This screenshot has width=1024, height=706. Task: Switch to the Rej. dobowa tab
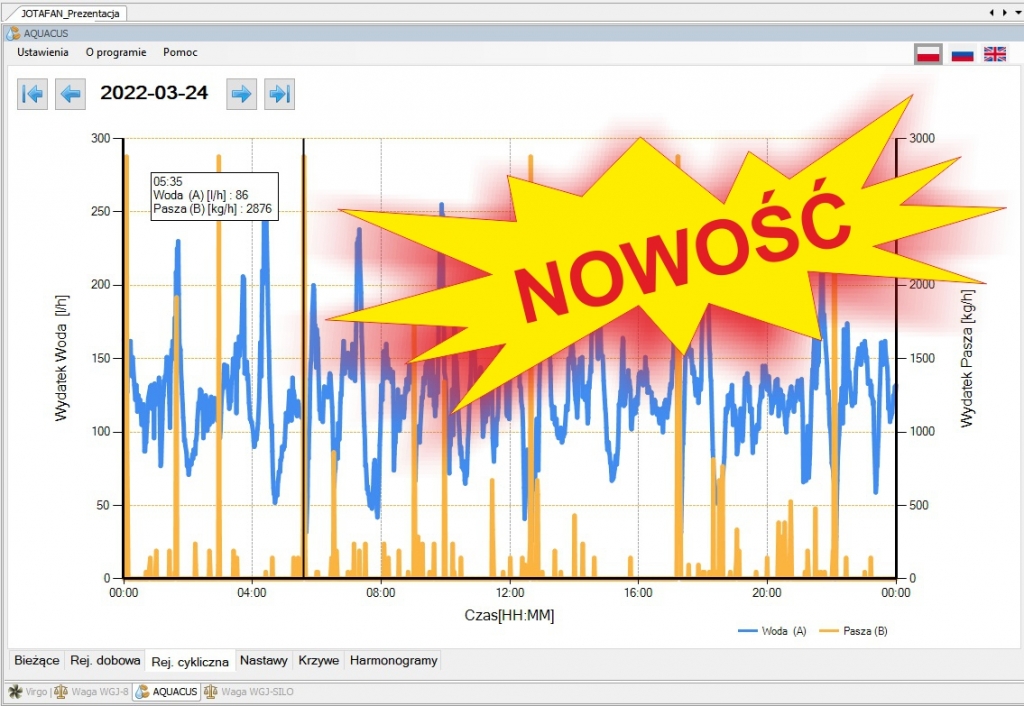(x=105, y=661)
